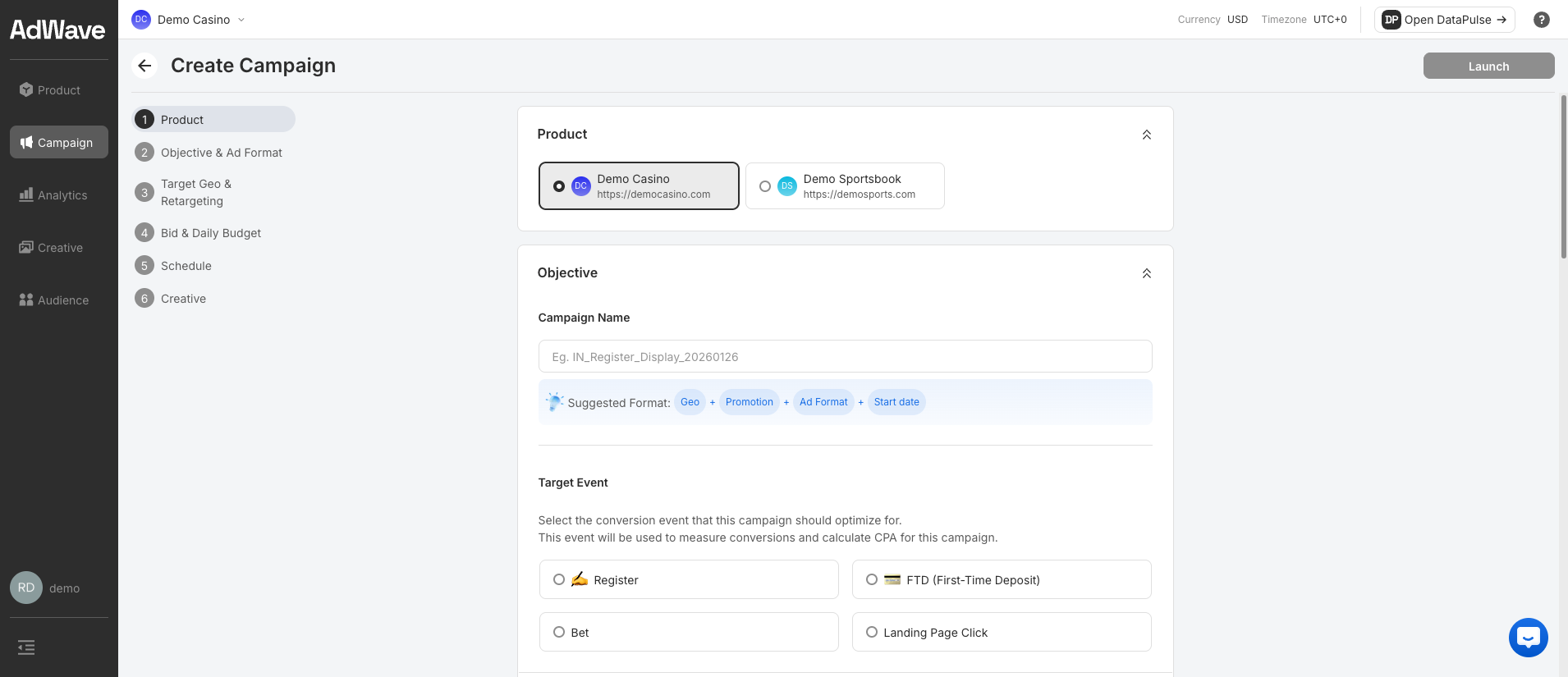Jump to step 5 Schedule
The image size is (1568, 677).
point(213,266)
